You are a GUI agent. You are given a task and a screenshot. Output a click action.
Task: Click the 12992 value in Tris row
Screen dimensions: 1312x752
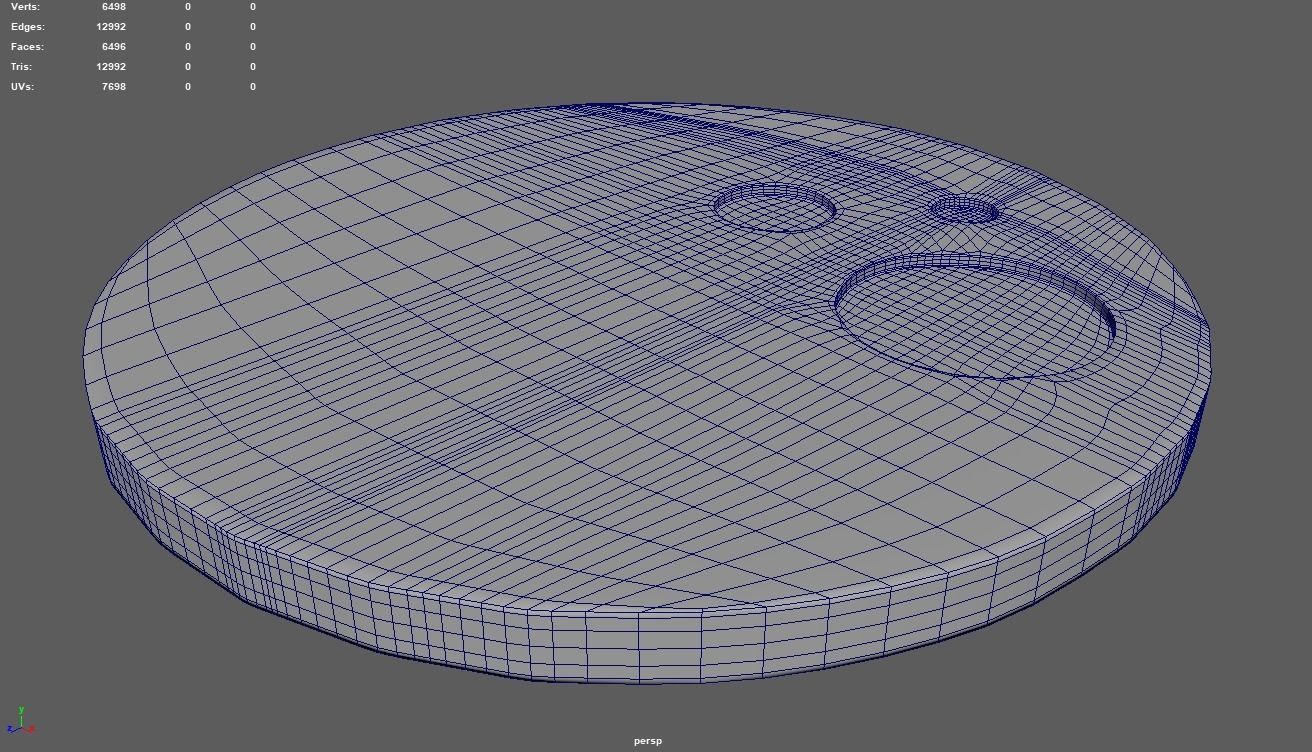tap(111, 67)
